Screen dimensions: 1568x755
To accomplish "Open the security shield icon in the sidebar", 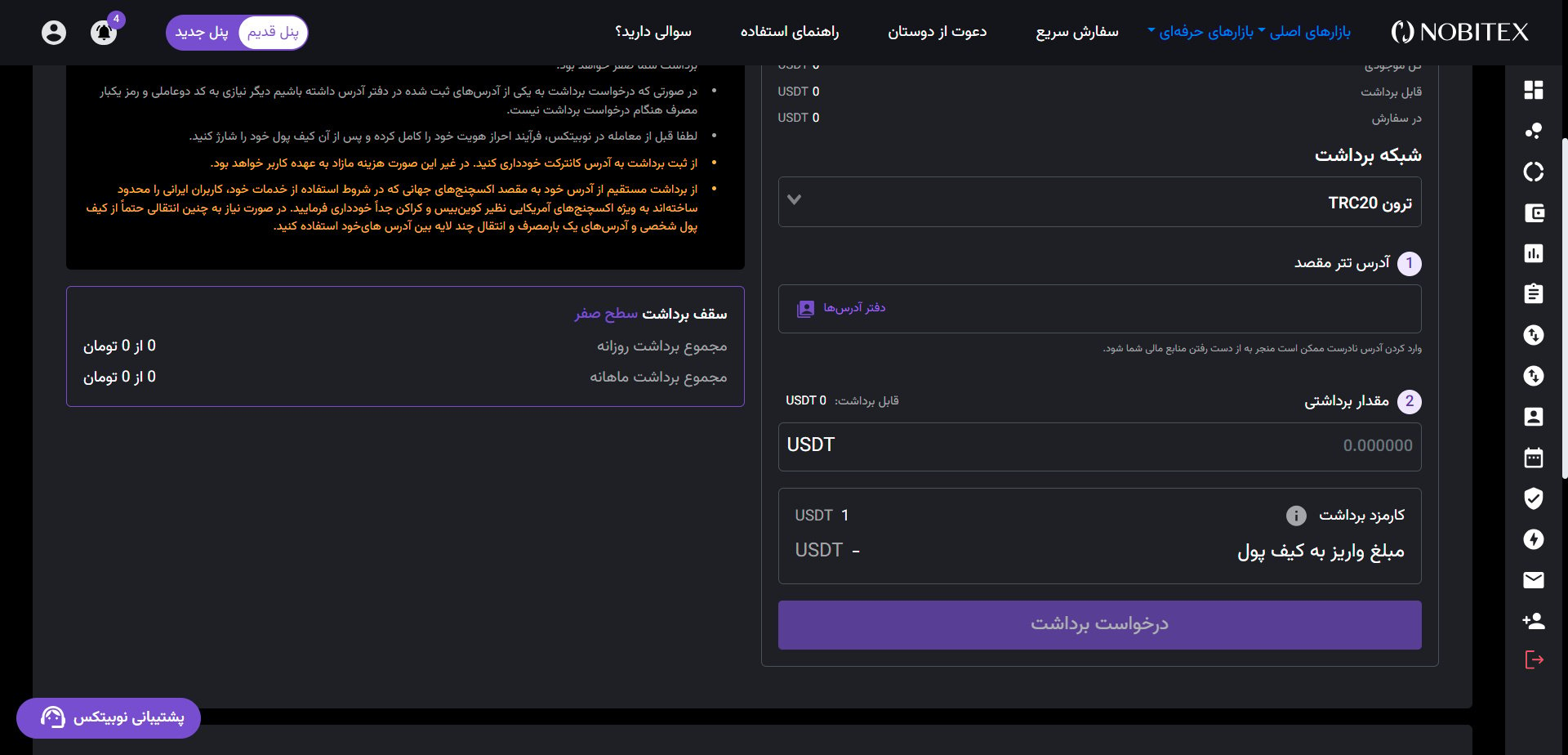I will click(1534, 498).
